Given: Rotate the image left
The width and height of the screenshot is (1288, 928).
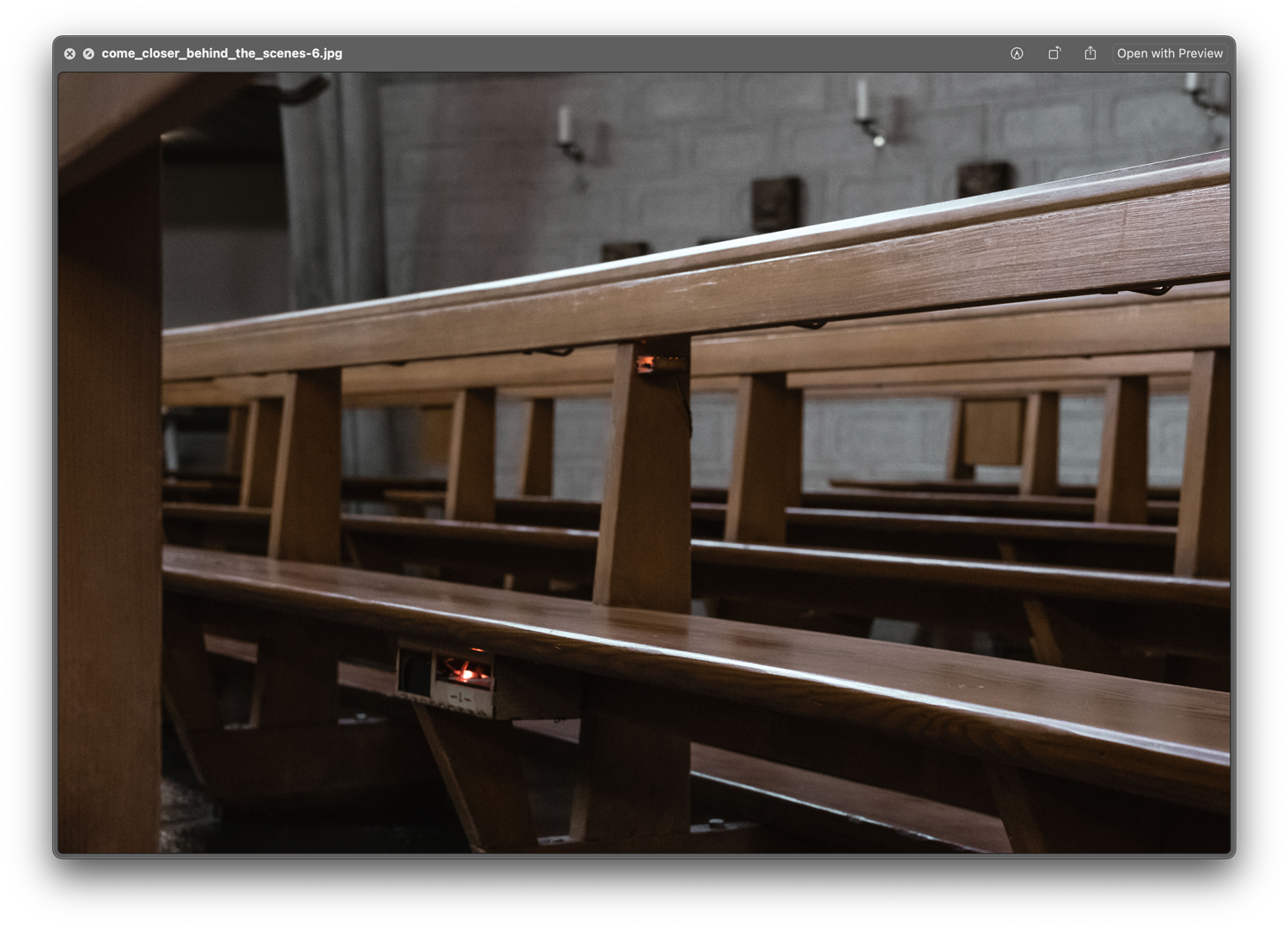Looking at the screenshot, I should 1054,53.
